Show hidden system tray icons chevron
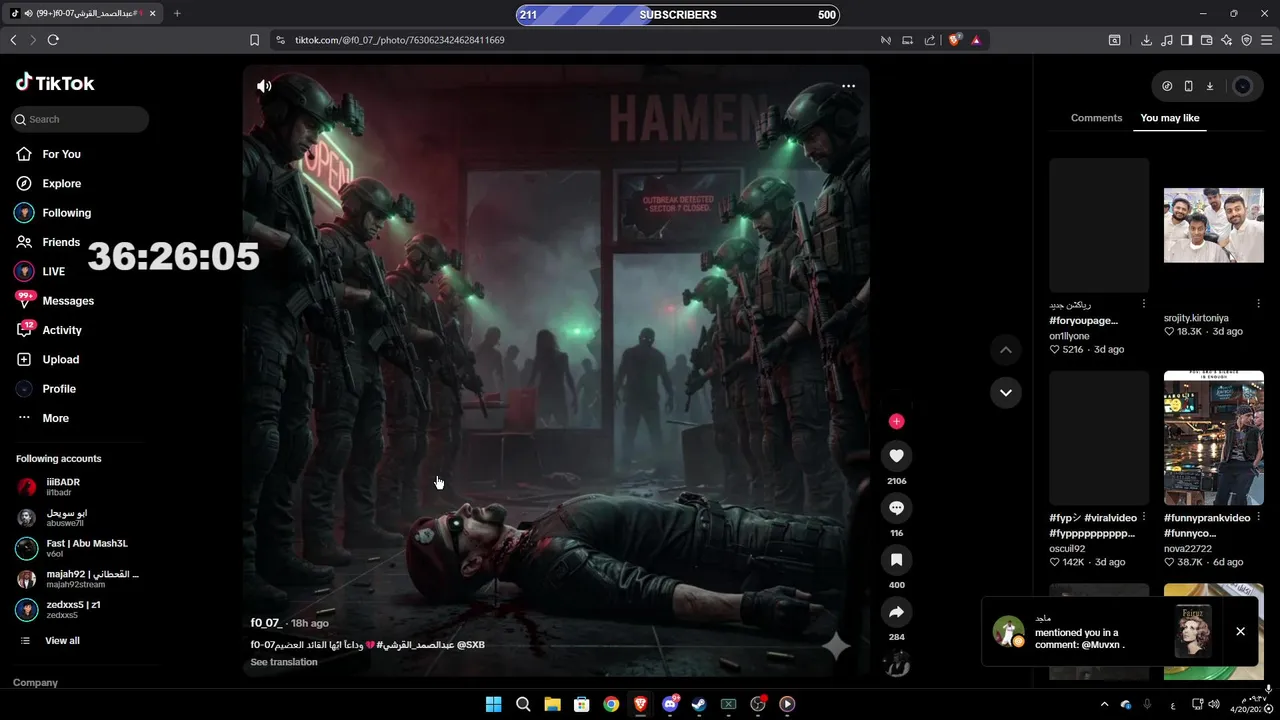This screenshot has height=720, width=1280. [1104, 704]
